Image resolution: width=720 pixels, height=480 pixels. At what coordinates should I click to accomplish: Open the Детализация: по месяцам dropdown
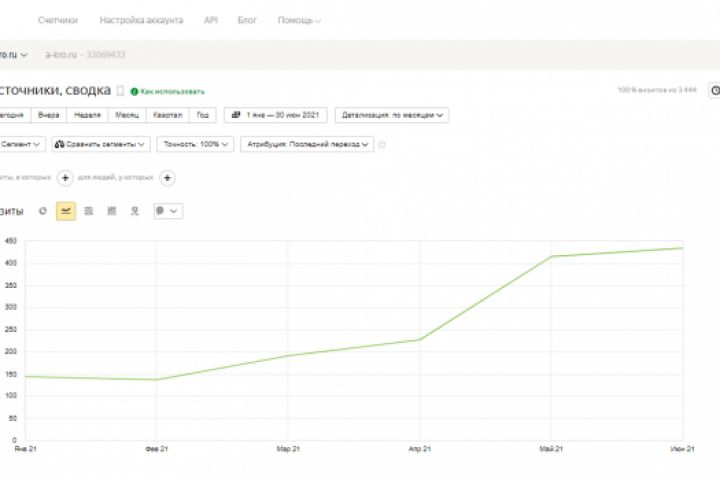click(392, 115)
